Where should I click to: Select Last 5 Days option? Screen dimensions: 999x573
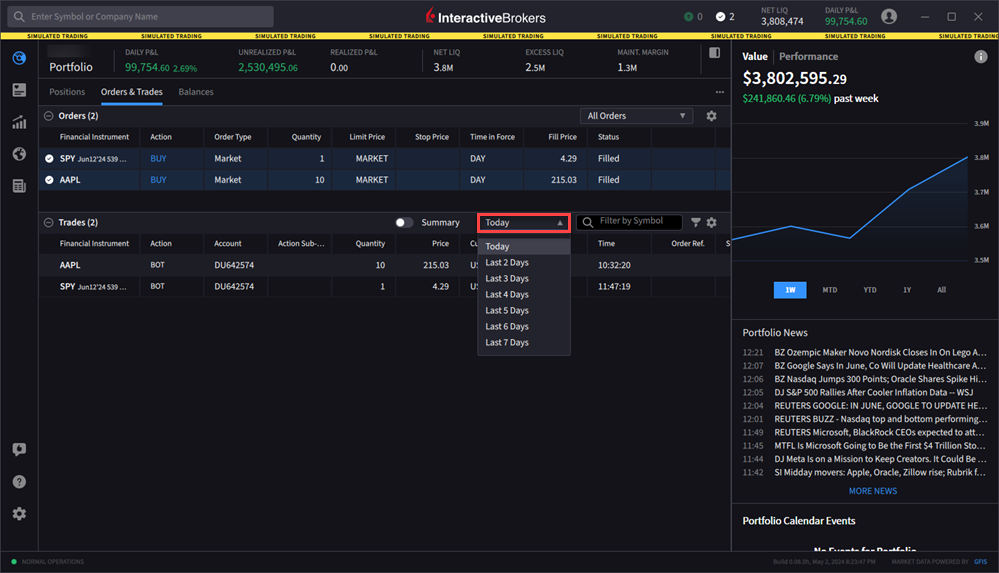[x=524, y=310]
